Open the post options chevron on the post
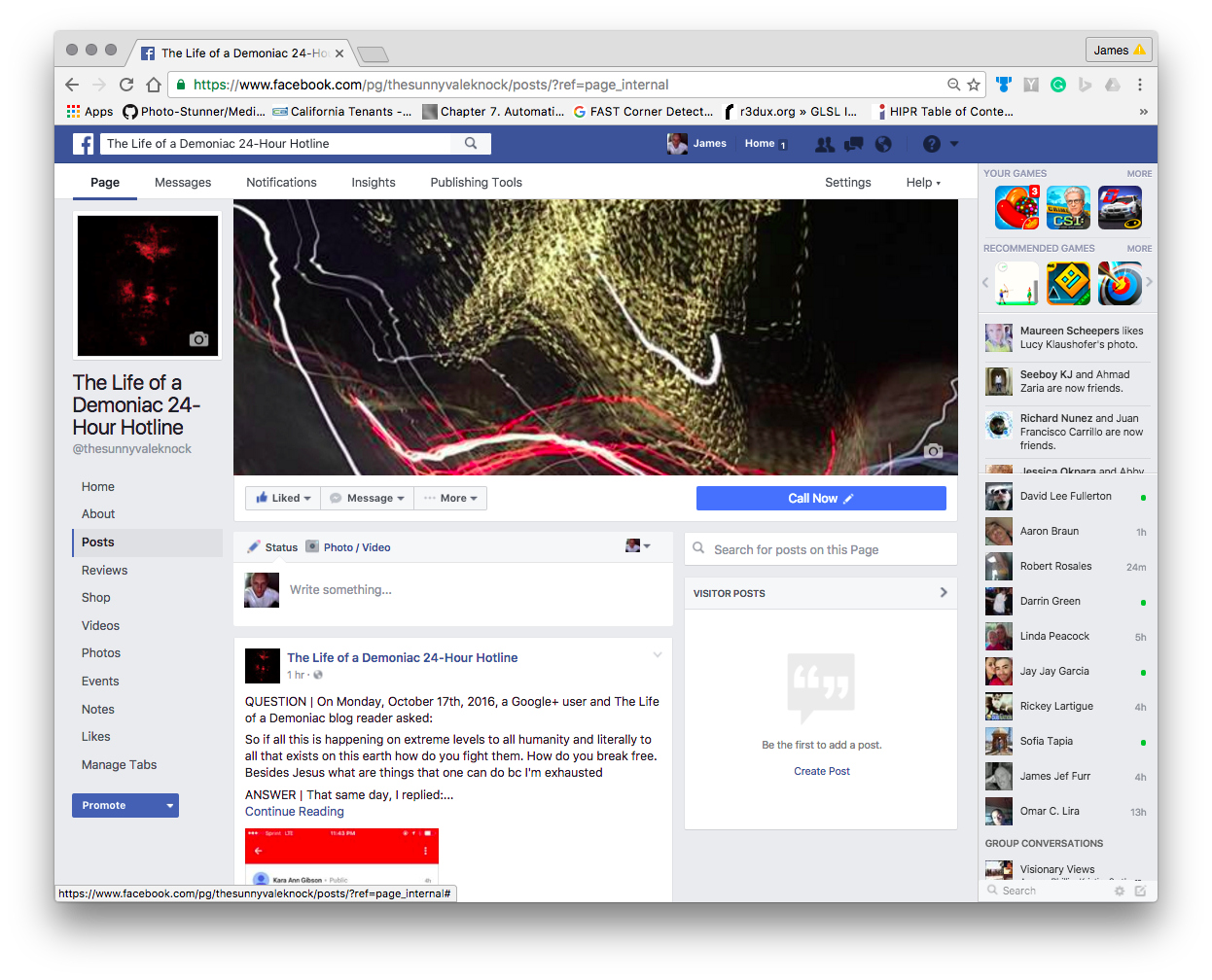The height and width of the screenshot is (980, 1212). (x=658, y=654)
